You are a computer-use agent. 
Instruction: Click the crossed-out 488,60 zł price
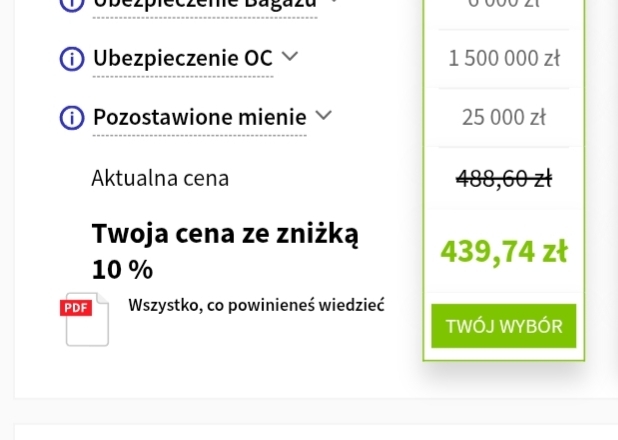point(504,179)
